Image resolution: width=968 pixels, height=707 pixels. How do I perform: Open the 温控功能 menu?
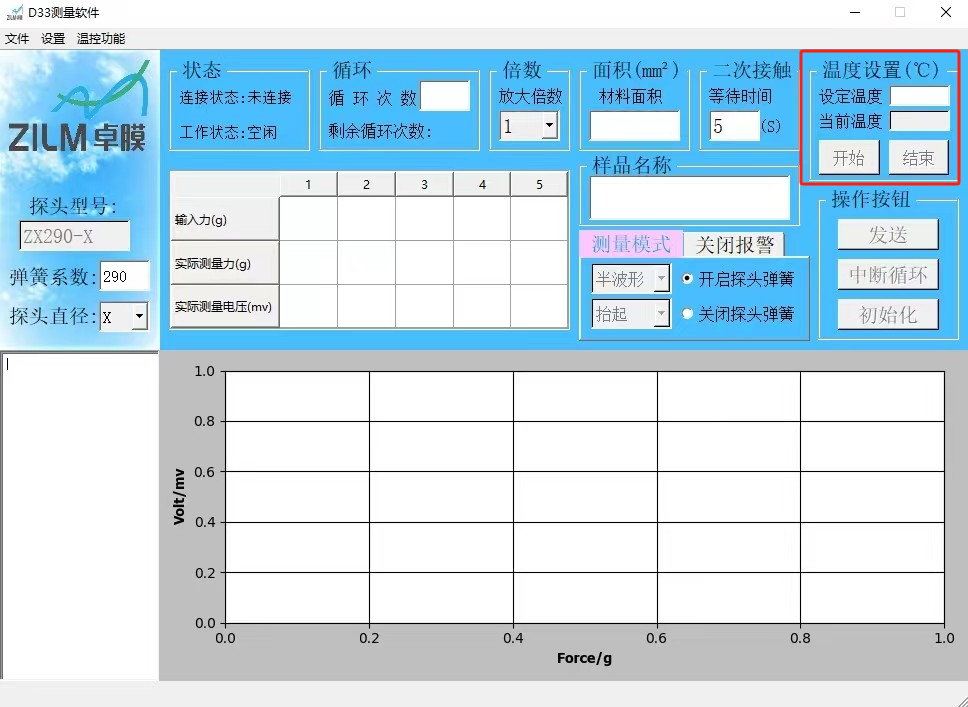[101, 39]
